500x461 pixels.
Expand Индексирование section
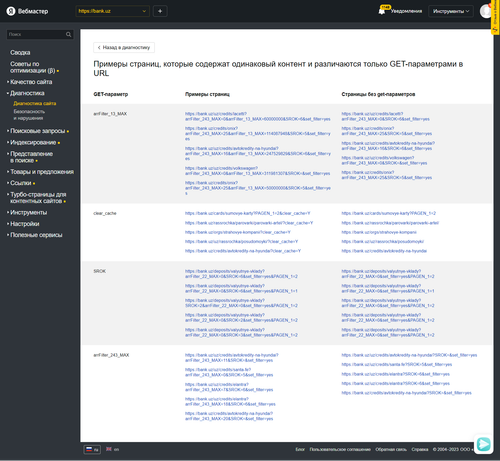pos(33,142)
